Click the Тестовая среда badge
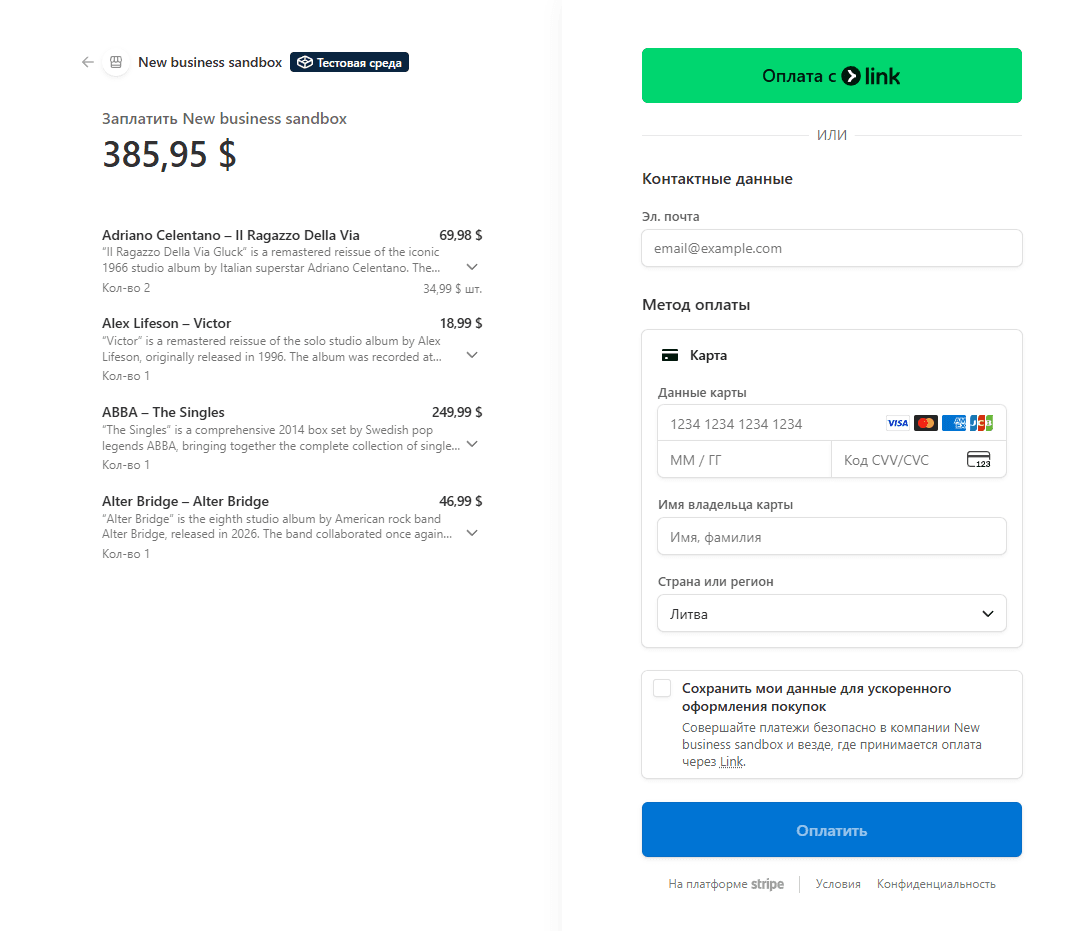Viewport: 1088px width, 931px height. 349,61
